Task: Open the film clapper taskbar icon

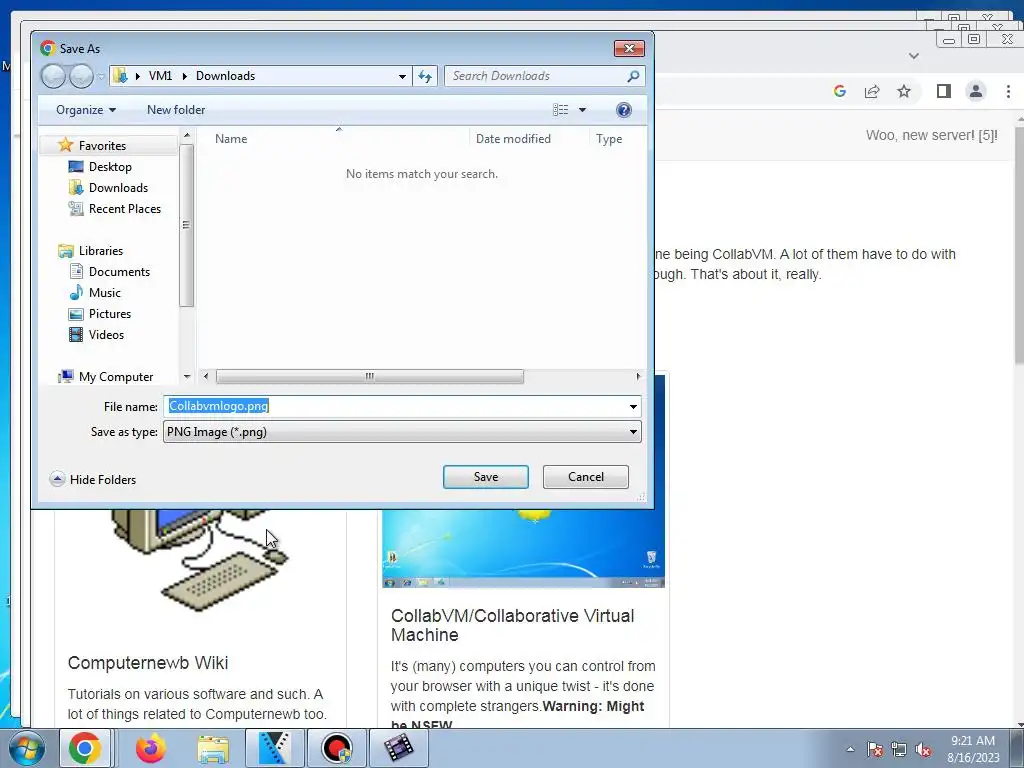Action: (398, 748)
